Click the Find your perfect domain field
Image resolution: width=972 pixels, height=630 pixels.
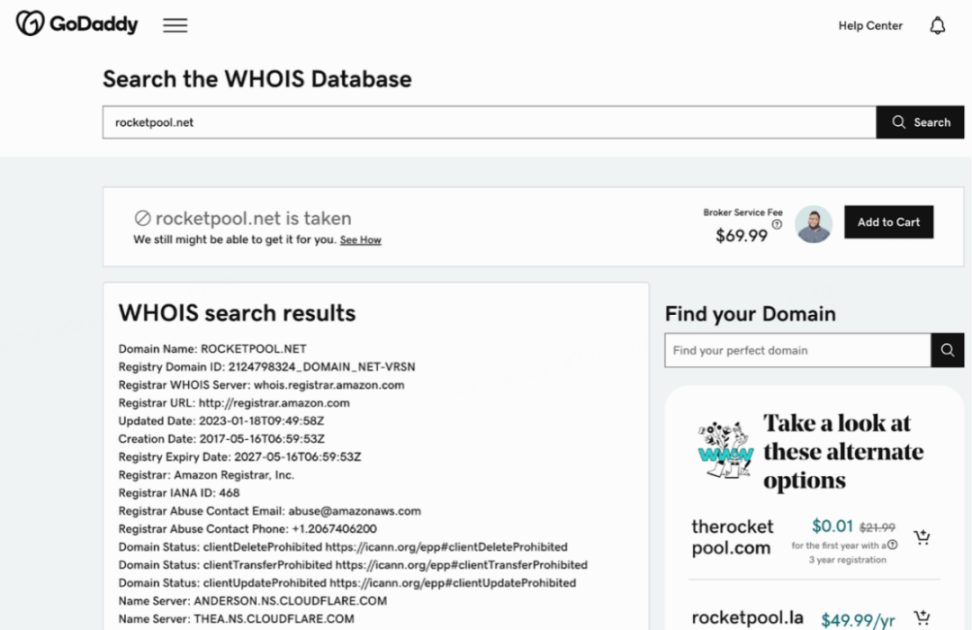click(x=798, y=350)
